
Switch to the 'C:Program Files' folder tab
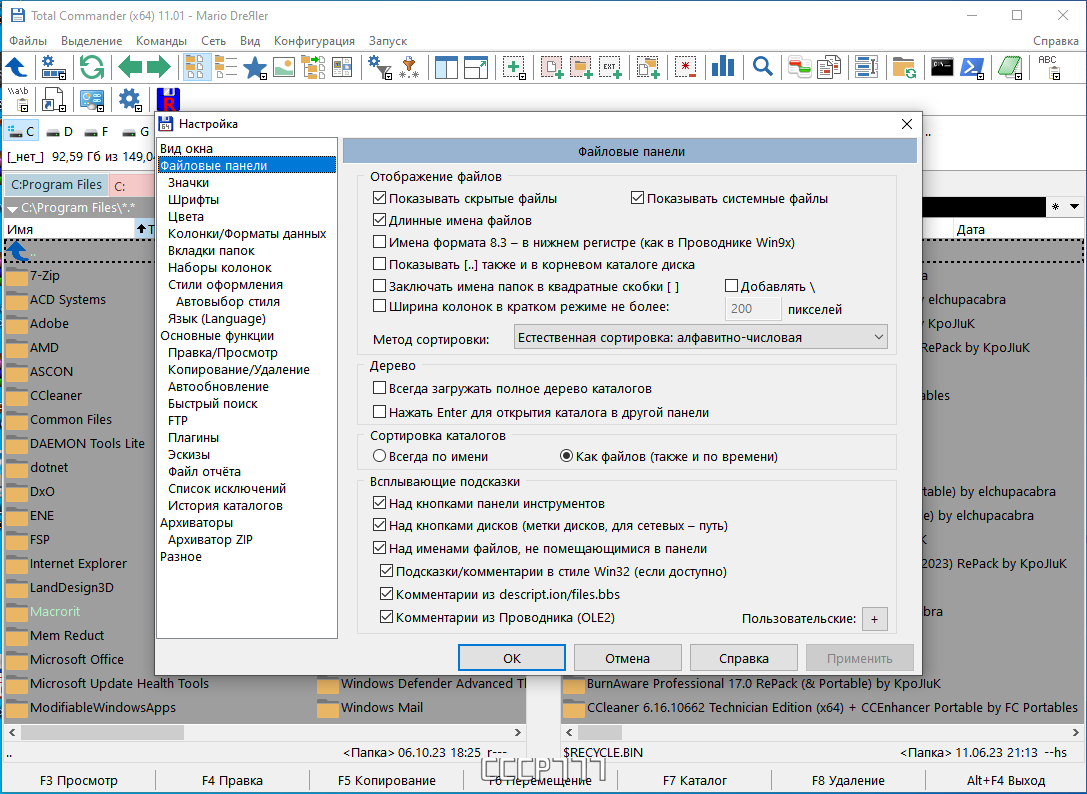click(57, 185)
